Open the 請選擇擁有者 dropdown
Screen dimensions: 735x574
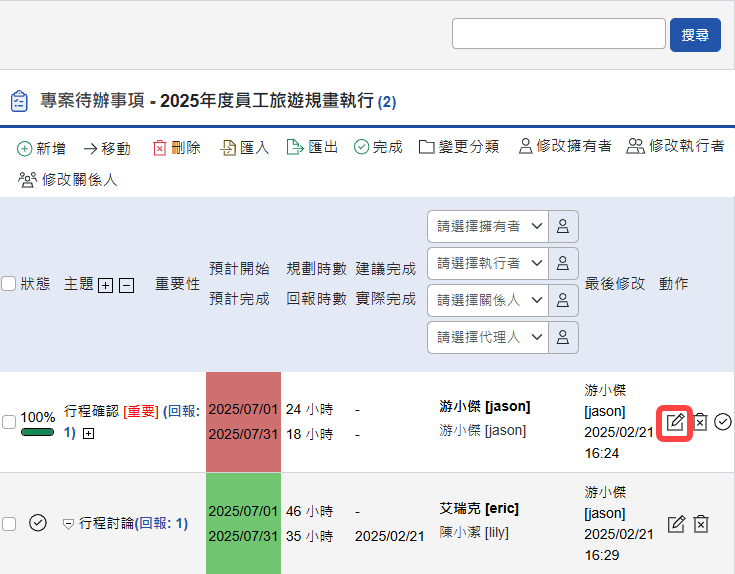(x=487, y=226)
